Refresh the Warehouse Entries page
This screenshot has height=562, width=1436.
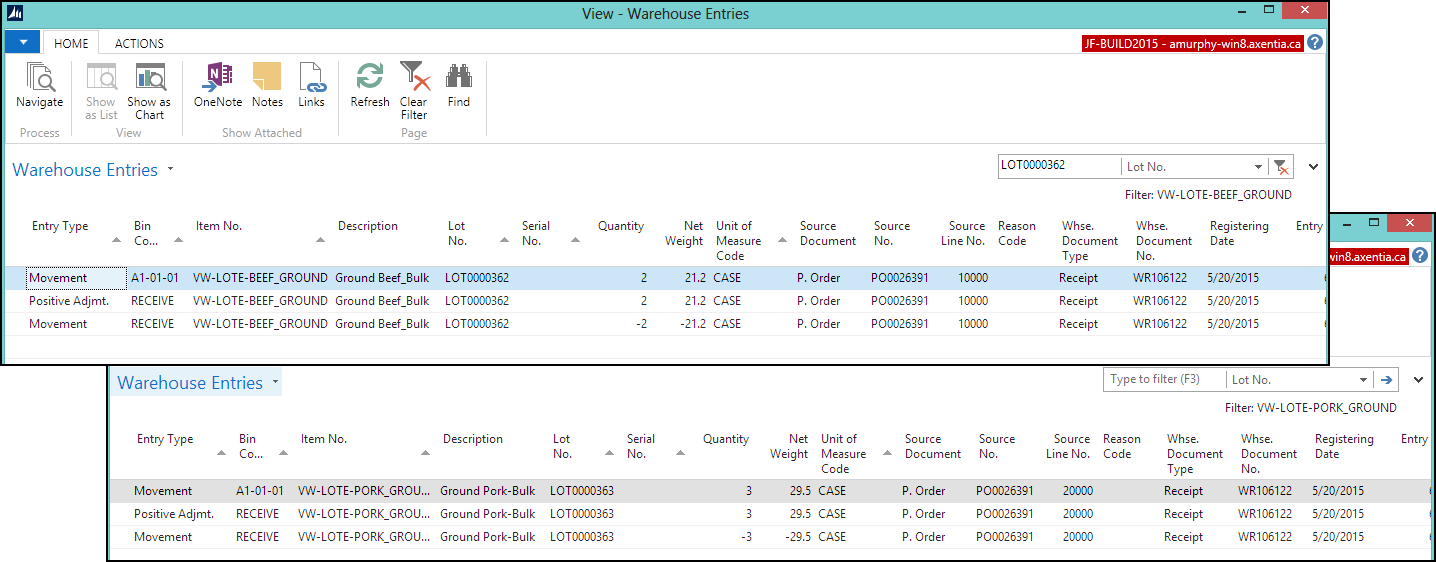[370, 78]
